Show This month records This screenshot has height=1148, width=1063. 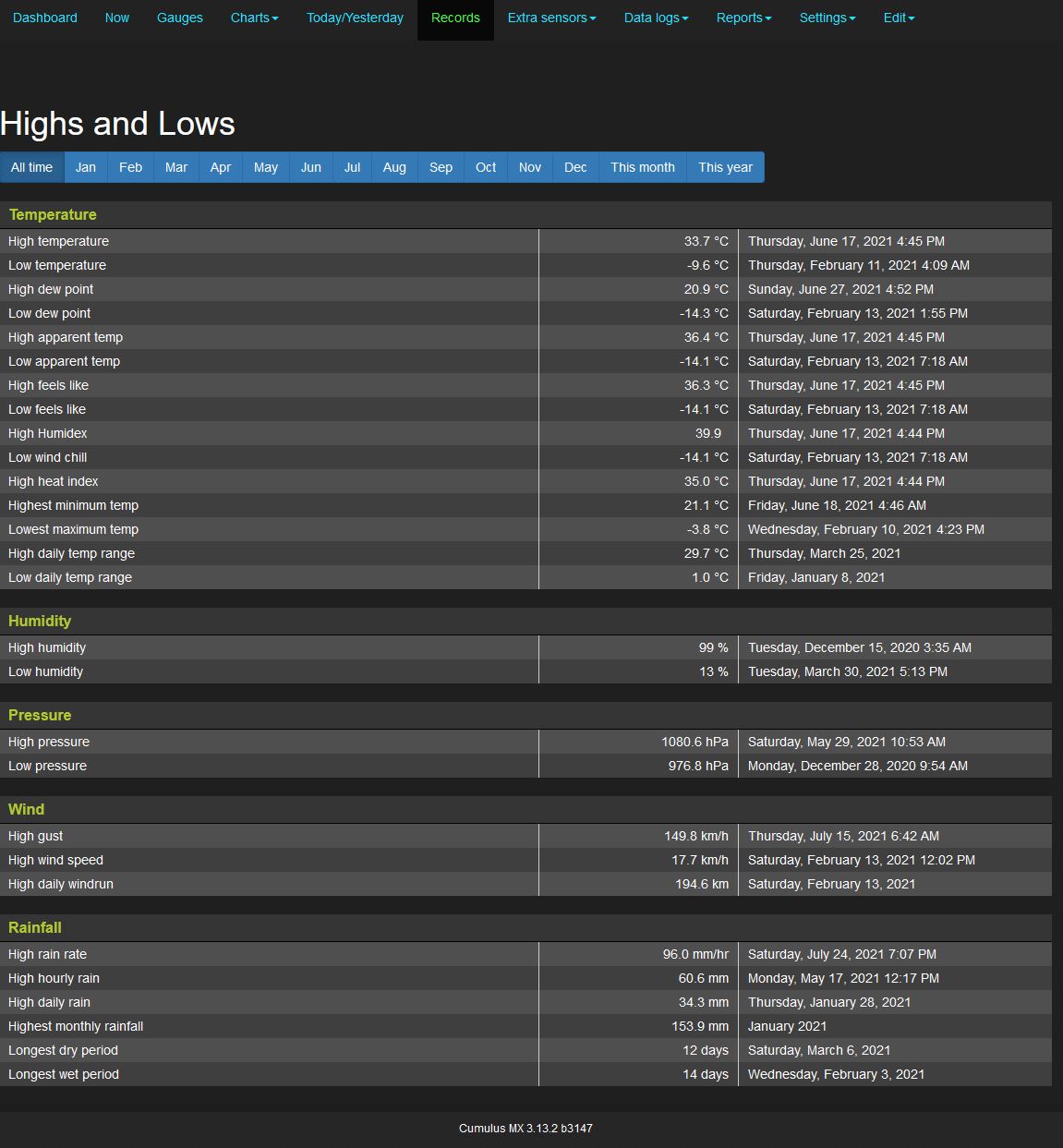click(x=643, y=167)
